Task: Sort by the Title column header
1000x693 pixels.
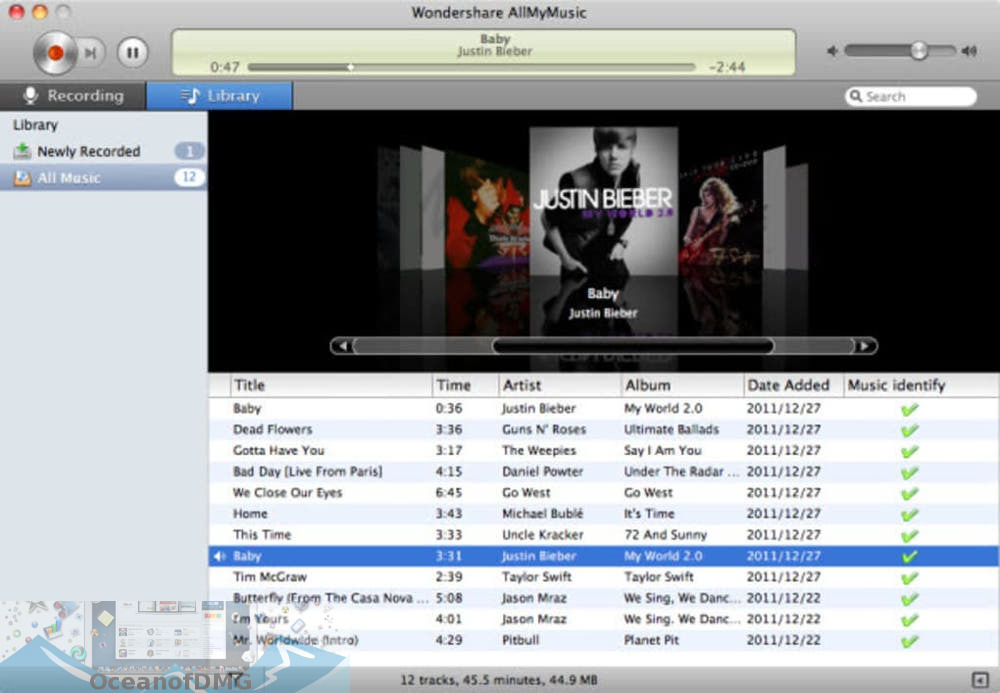Action: click(x=331, y=385)
